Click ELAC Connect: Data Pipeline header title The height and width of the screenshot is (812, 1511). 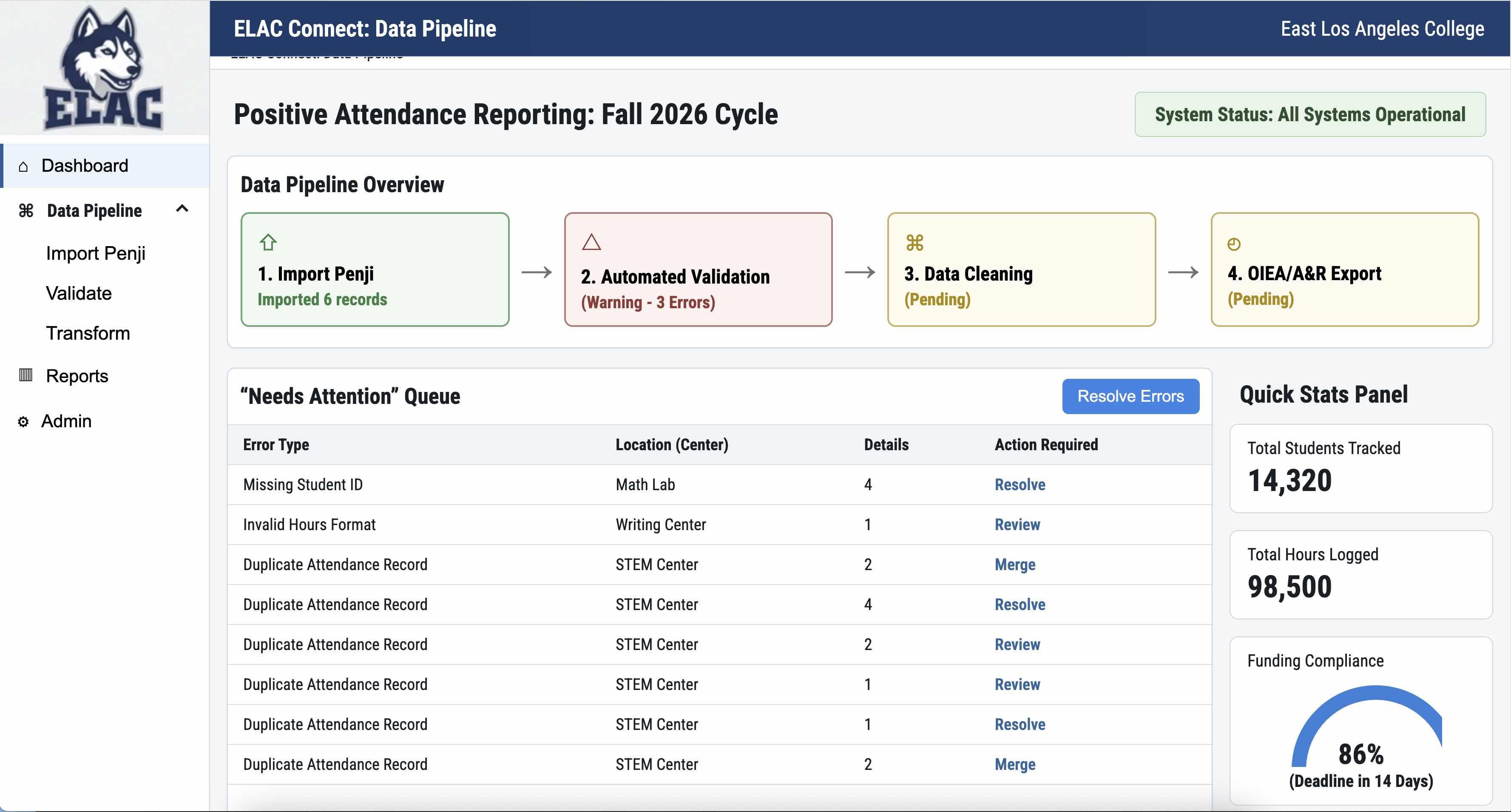coord(365,29)
